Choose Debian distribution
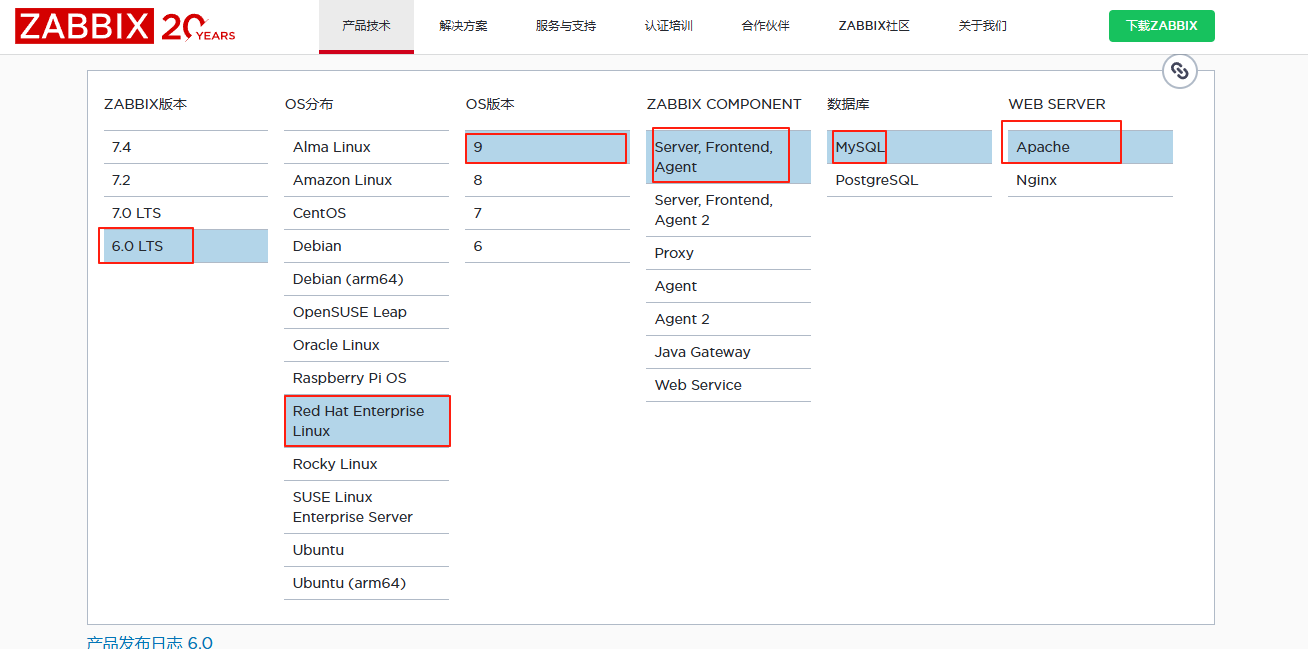 367,246
